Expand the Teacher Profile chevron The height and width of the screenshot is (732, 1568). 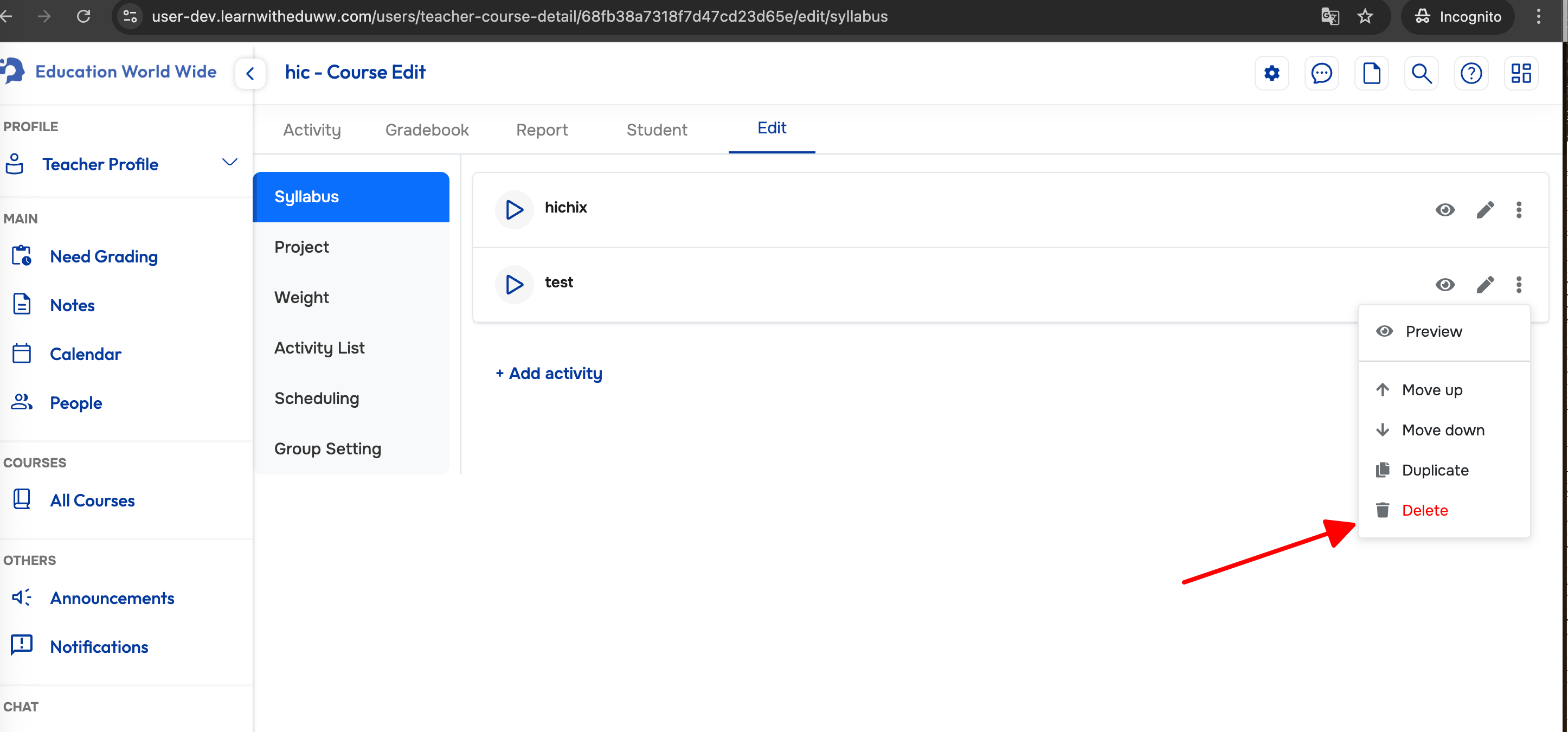click(x=229, y=163)
